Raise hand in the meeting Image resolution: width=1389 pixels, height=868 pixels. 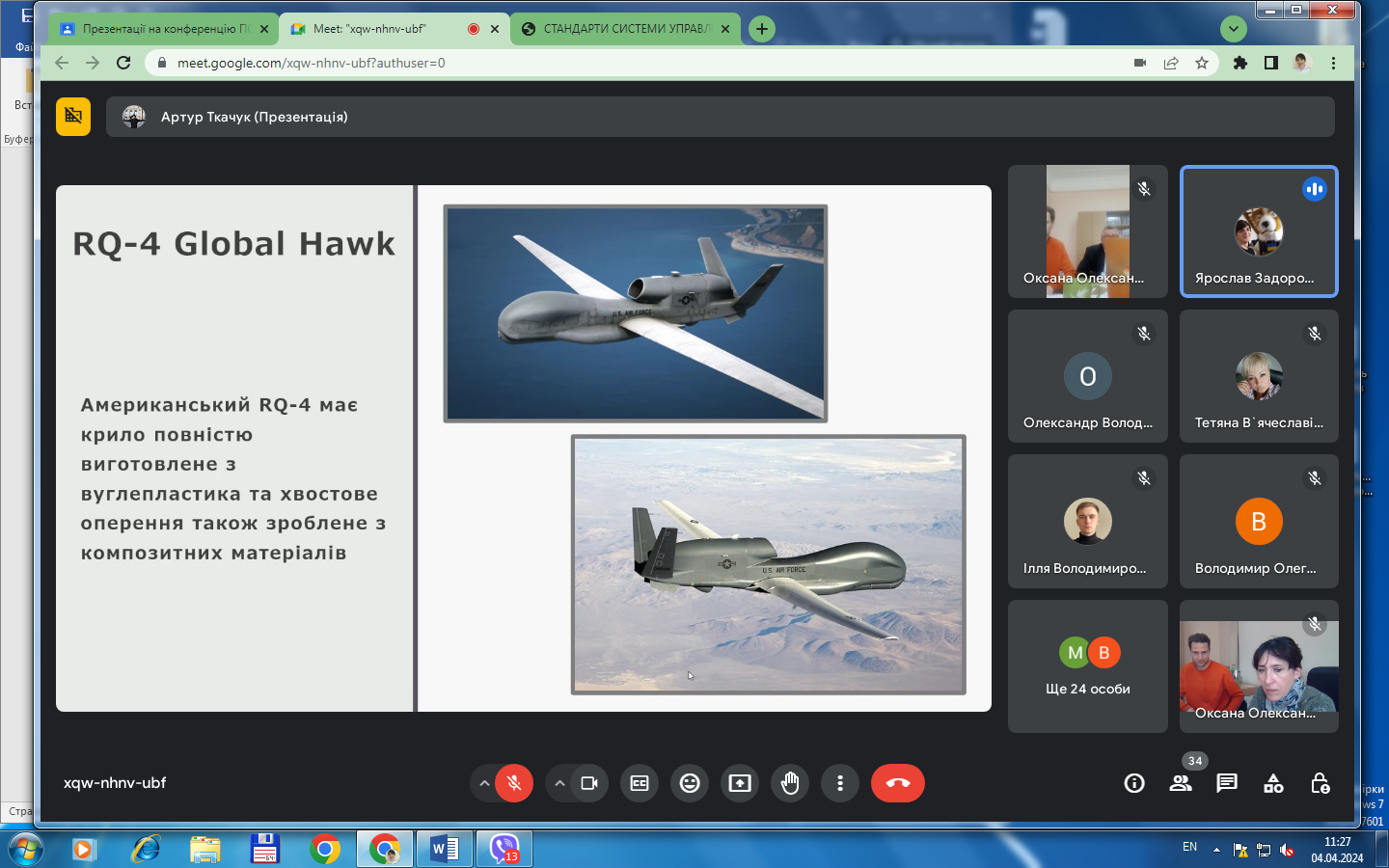790,783
